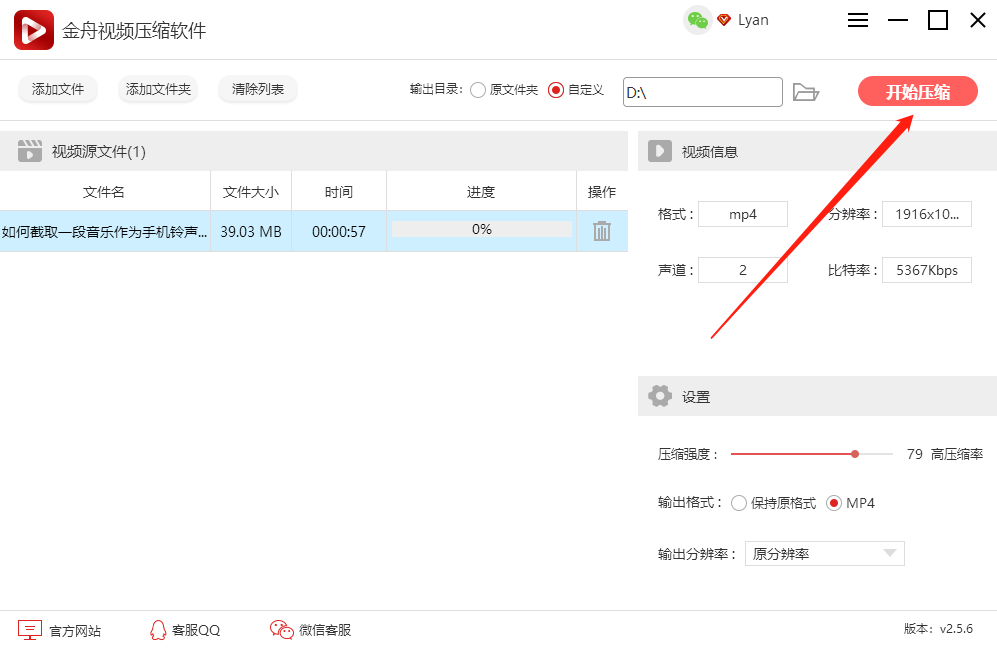Click the 设置 gear icon

click(659, 396)
